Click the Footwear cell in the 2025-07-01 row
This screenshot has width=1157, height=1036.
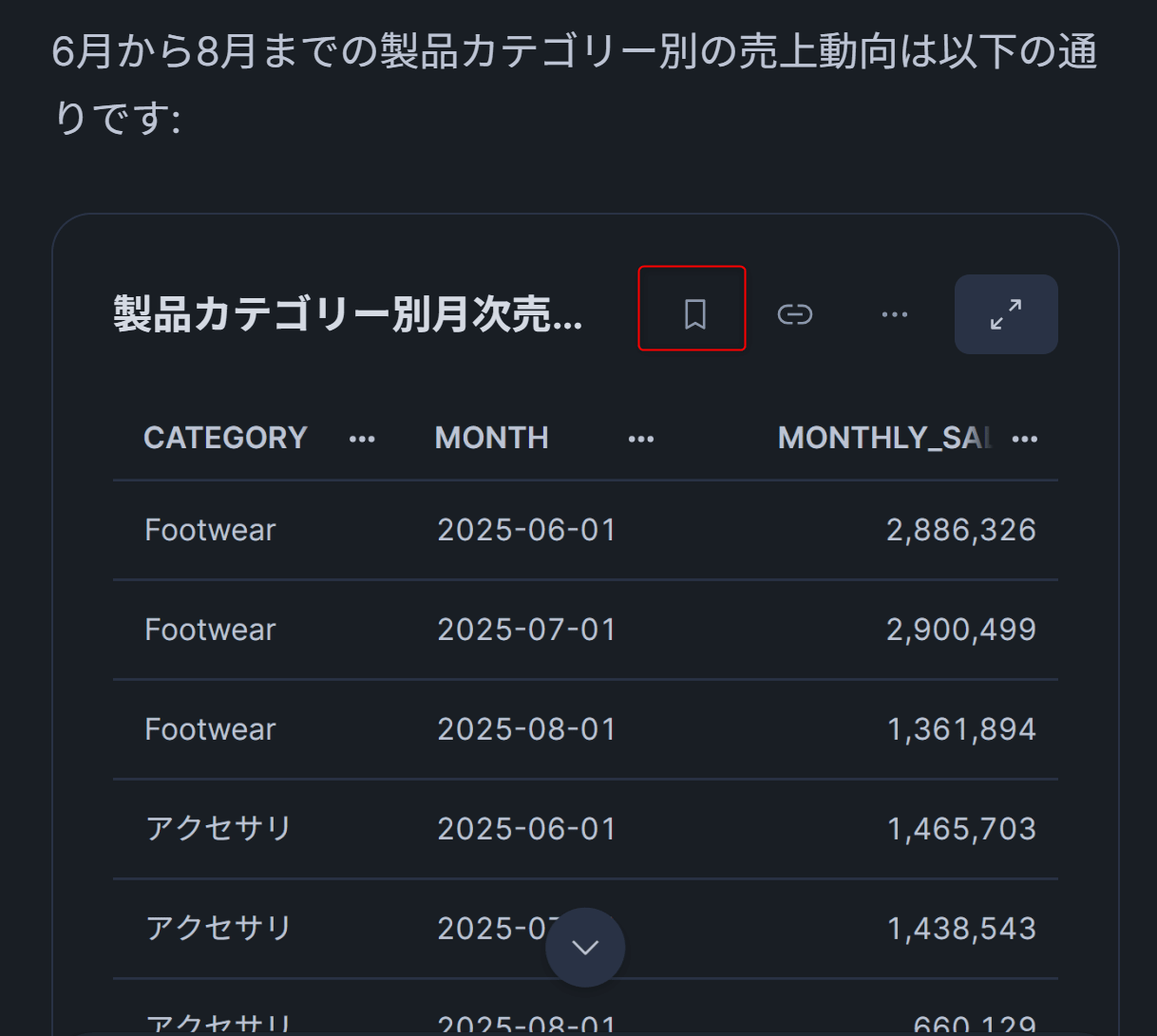coord(210,630)
